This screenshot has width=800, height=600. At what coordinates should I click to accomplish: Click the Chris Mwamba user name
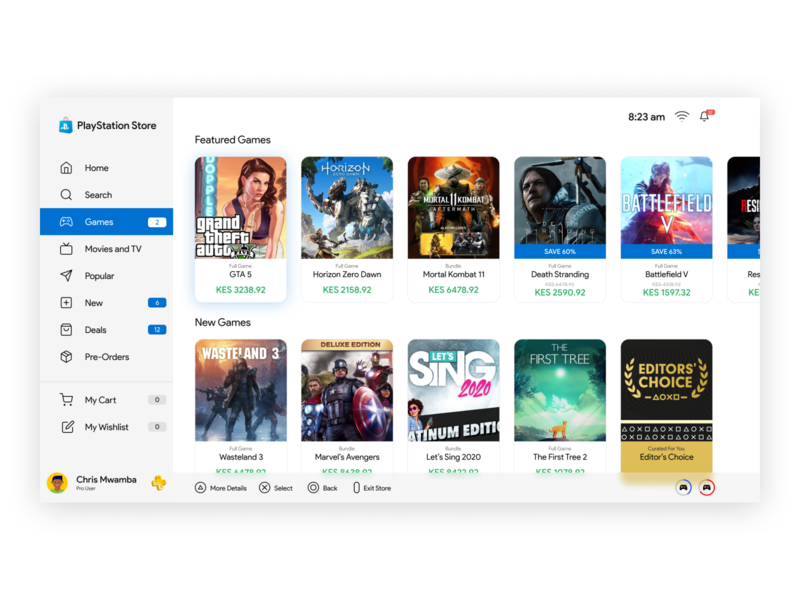point(106,480)
